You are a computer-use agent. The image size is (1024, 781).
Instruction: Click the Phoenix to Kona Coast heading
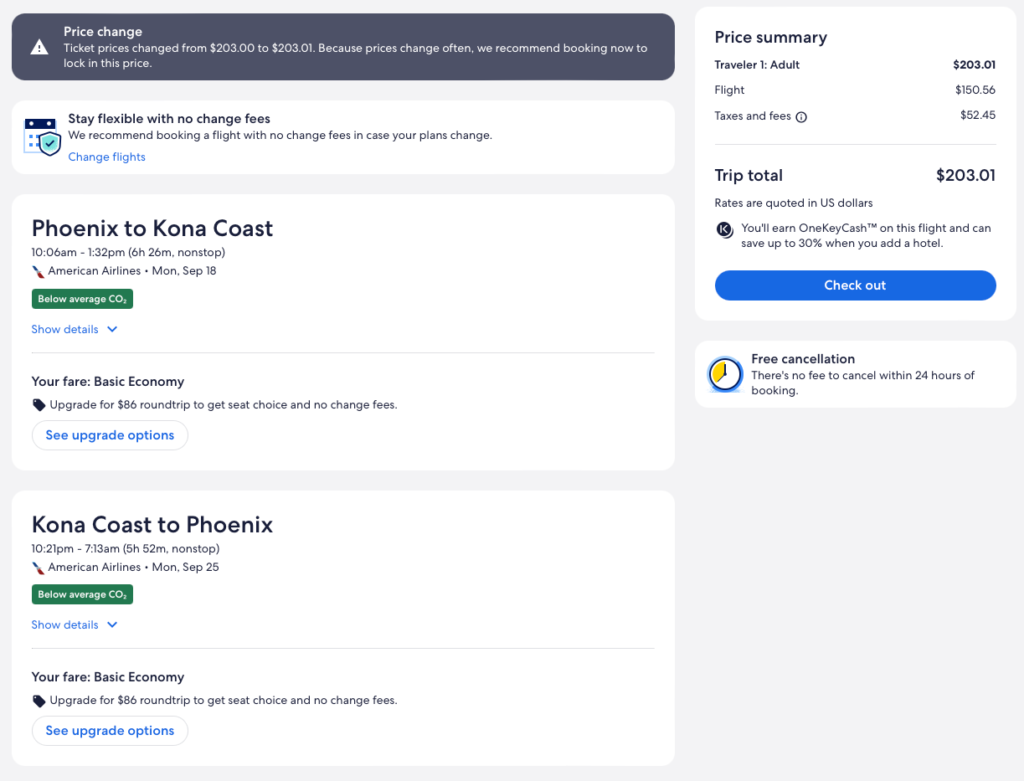point(152,228)
